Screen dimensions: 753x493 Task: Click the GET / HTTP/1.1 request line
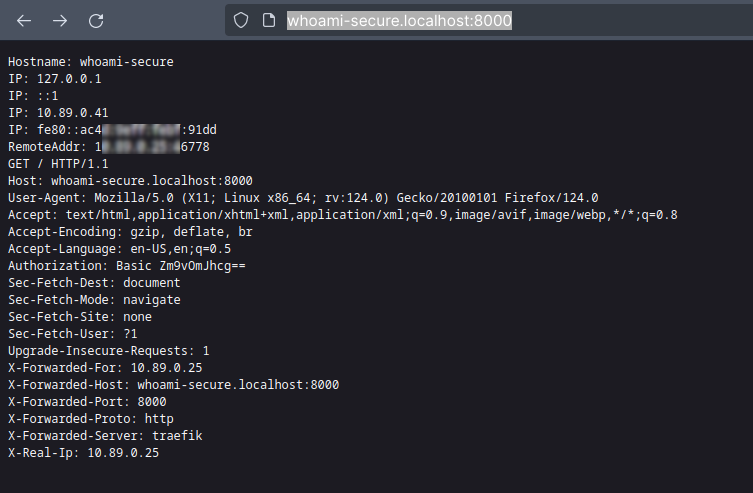[58, 164]
